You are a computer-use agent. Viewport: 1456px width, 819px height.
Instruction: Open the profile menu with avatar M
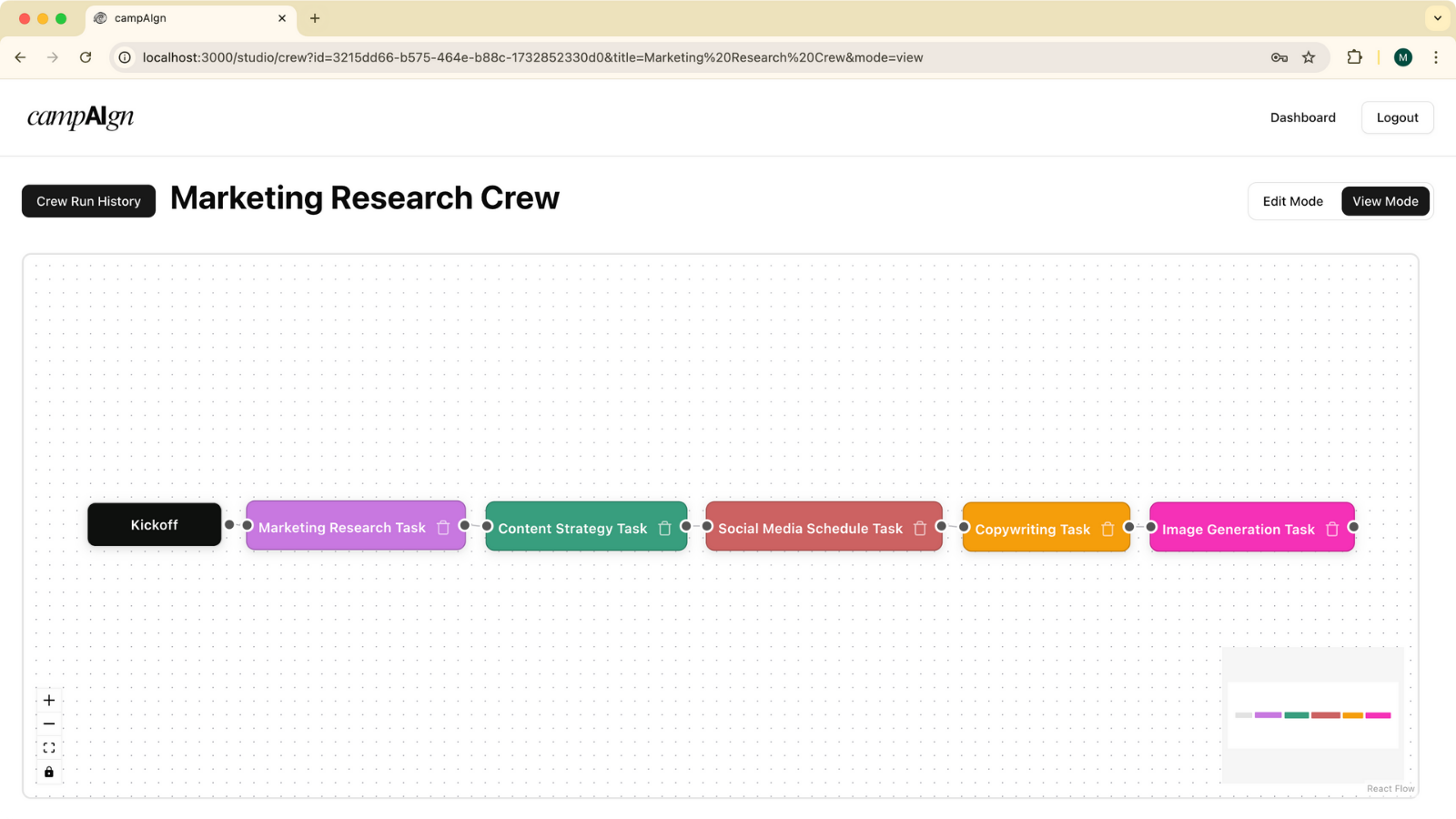click(1402, 57)
